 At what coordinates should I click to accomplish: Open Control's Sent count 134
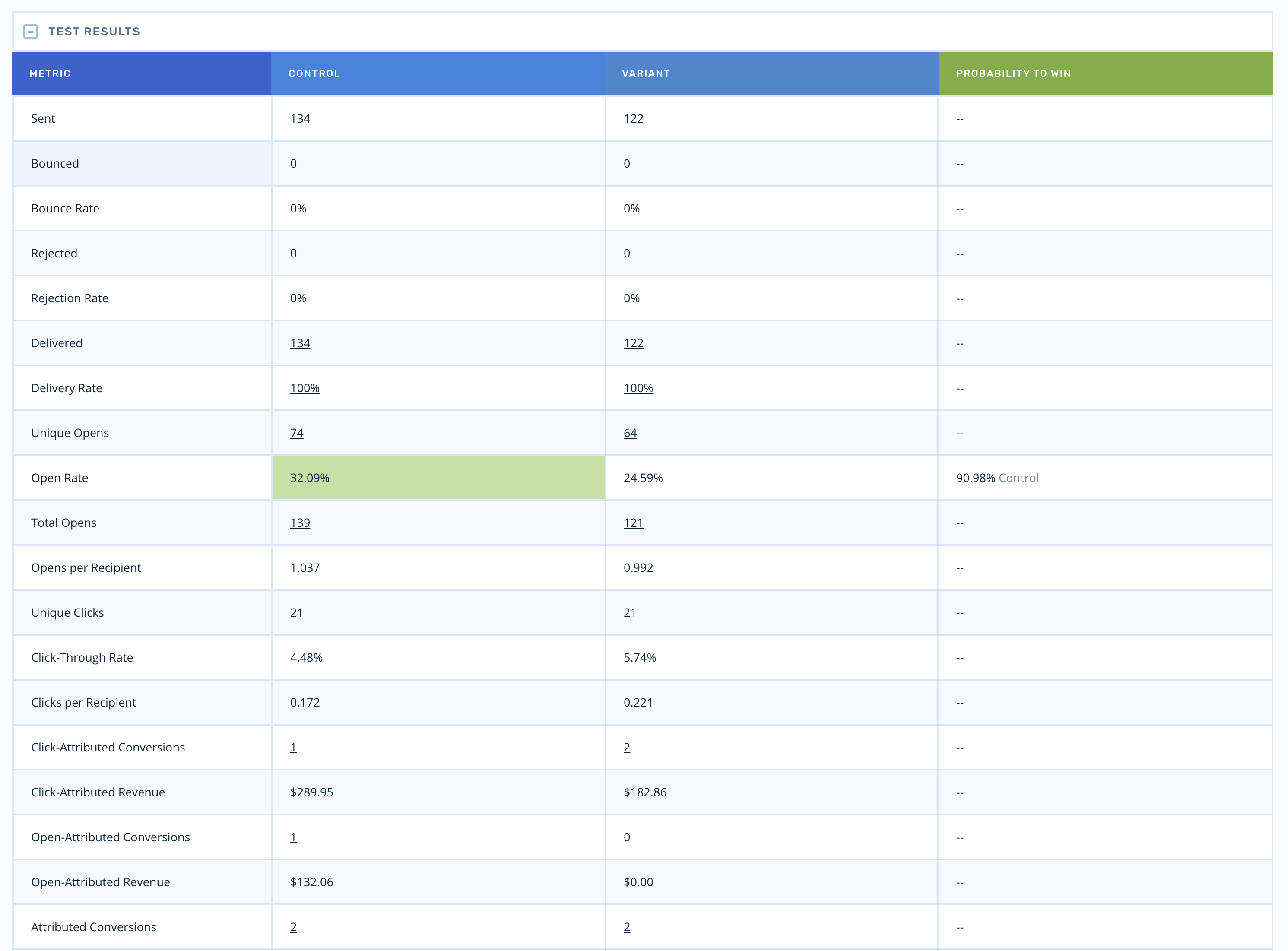point(300,119)
